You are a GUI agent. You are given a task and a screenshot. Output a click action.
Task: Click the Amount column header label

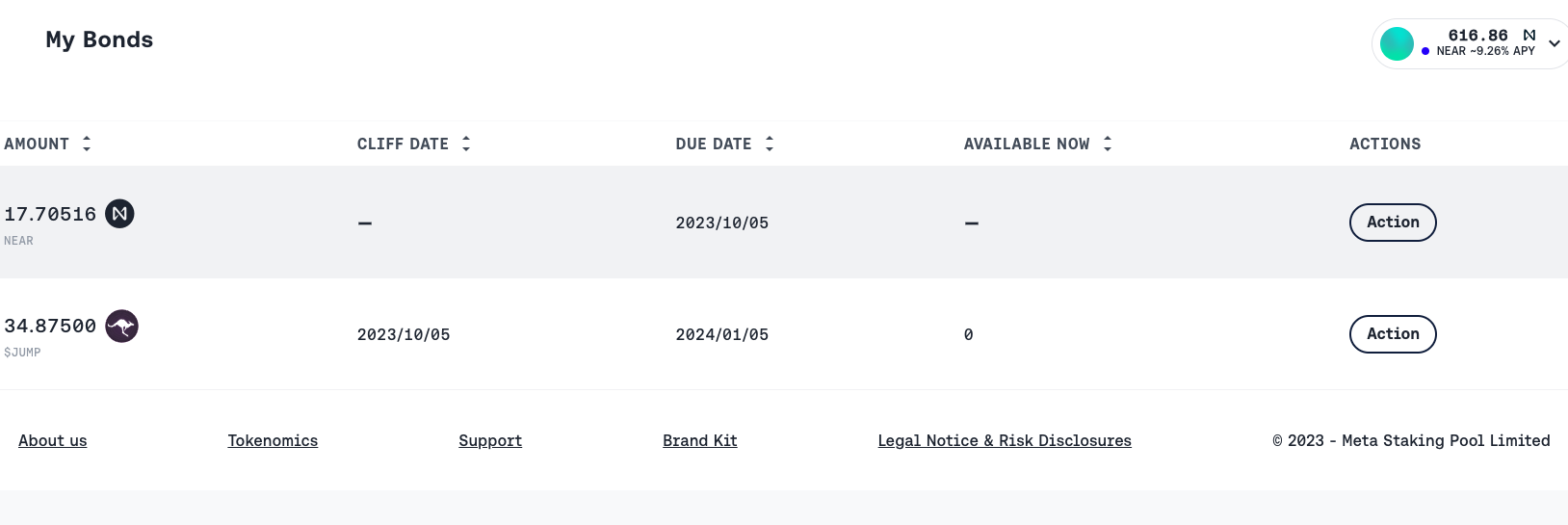tap(37, 144)
